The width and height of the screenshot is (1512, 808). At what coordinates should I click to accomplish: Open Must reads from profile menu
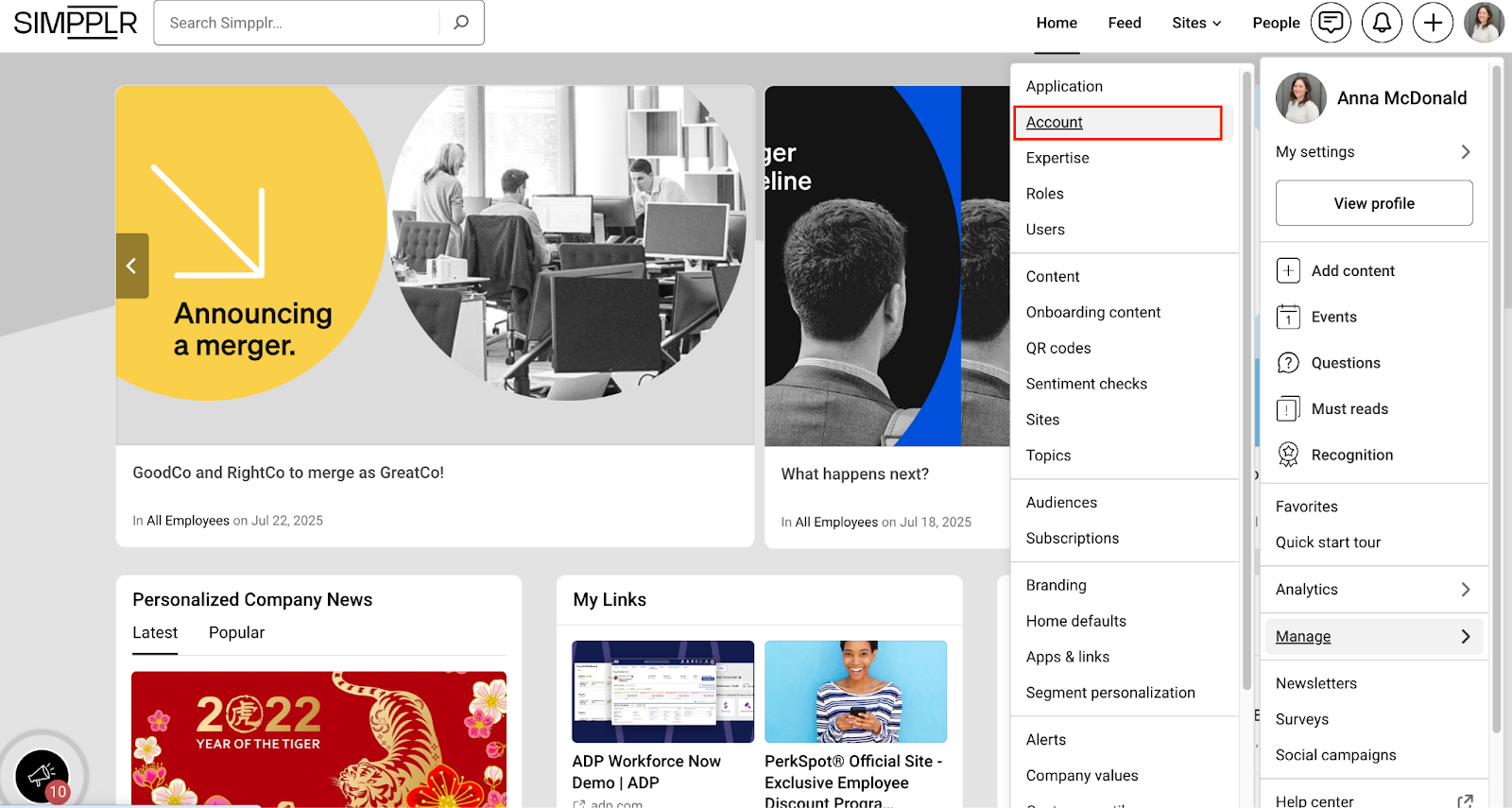1349,409
